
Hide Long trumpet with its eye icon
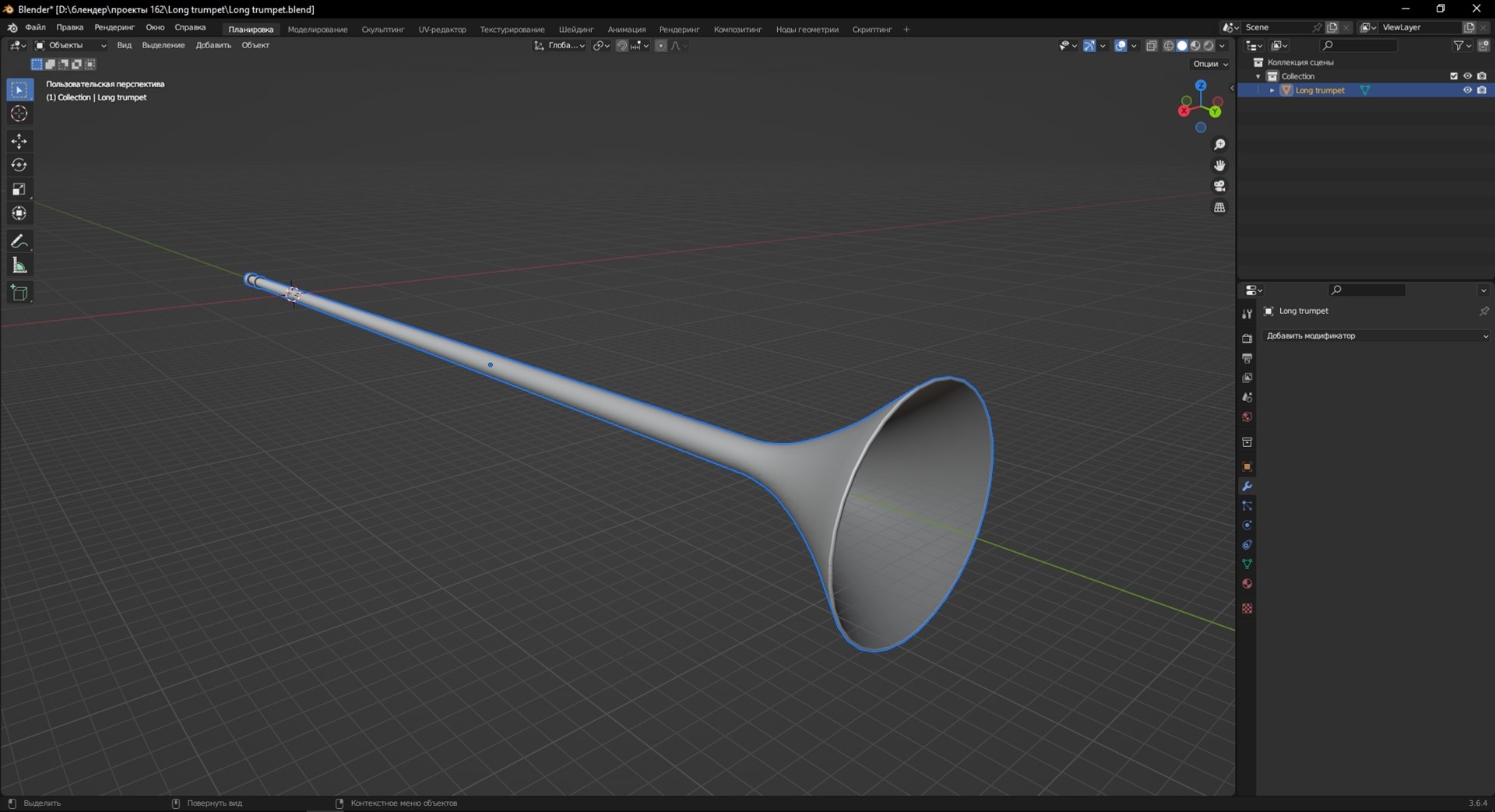(x=1467, y=90)
